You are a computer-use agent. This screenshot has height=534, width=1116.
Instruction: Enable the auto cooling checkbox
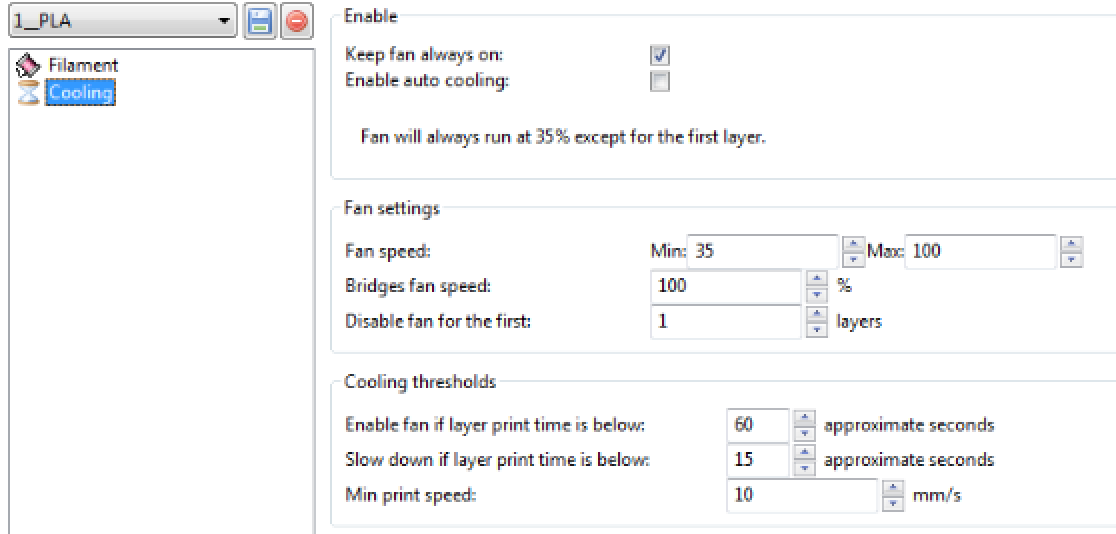(660, 82)
